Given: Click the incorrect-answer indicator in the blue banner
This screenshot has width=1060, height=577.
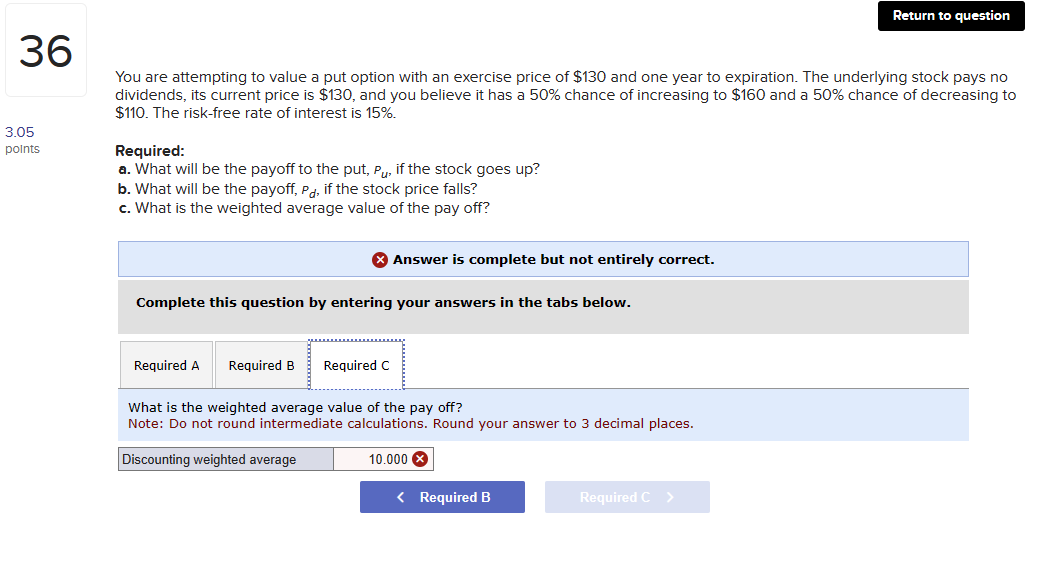Looking at the screenshot, I should coord(379,259).
